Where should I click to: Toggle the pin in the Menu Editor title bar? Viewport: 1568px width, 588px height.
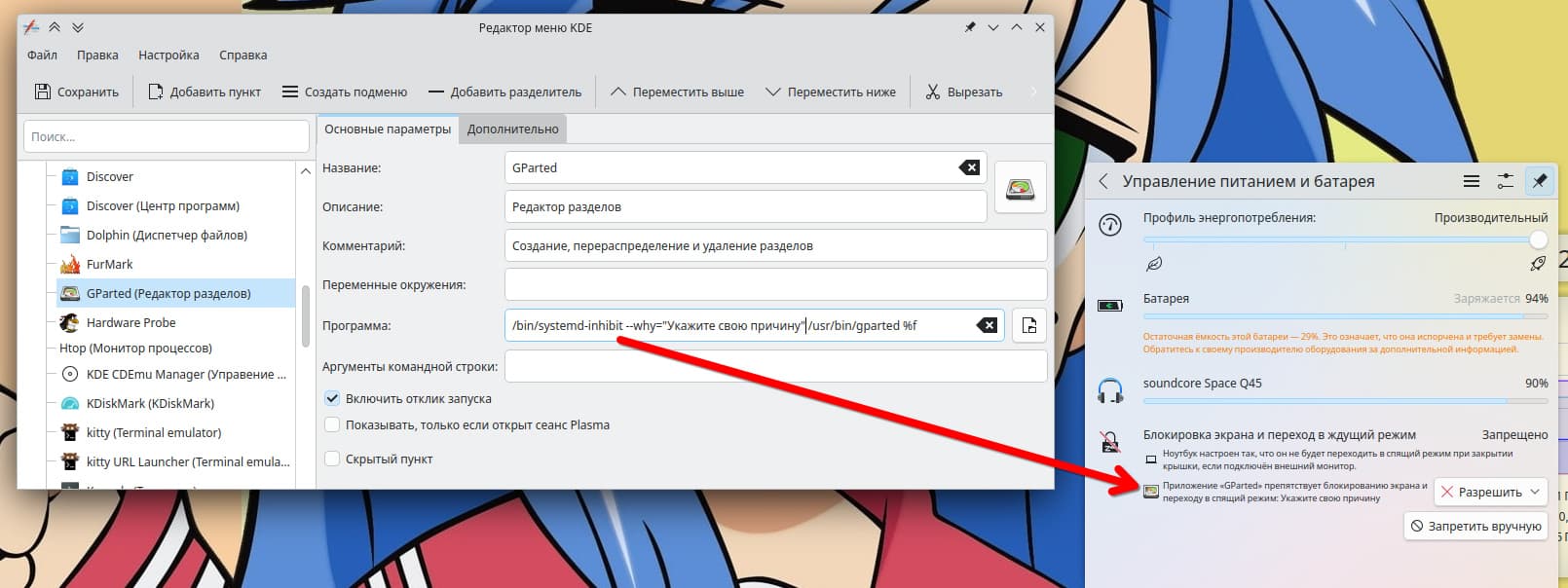(970, 27)
